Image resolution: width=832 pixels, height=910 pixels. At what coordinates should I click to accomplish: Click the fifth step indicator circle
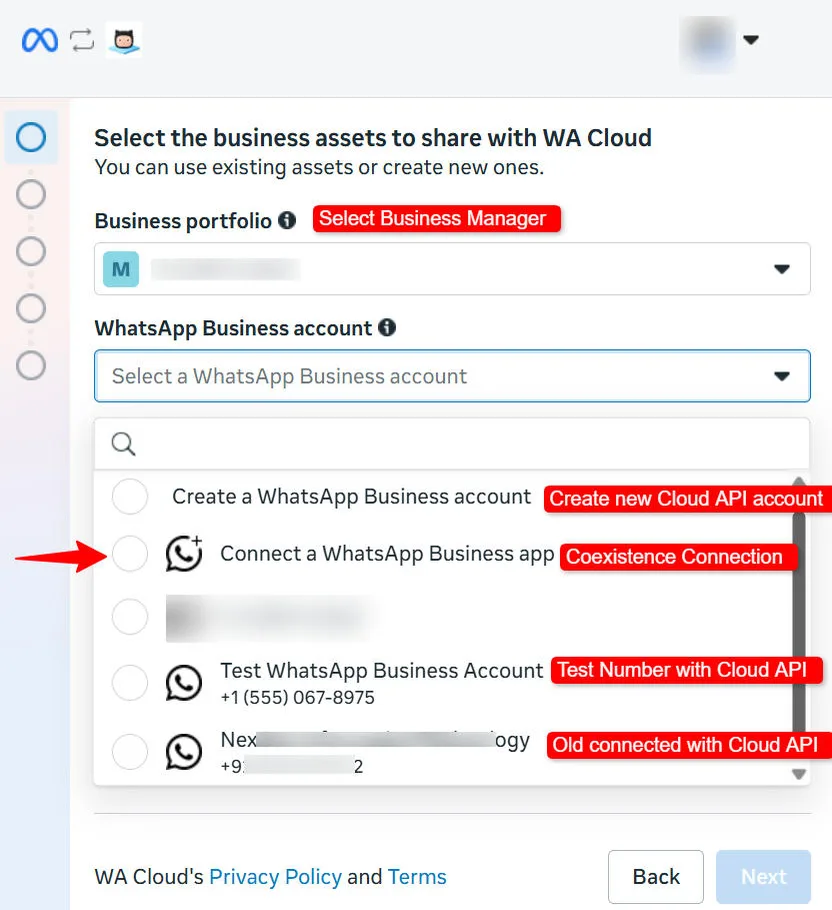pos(31,366)
